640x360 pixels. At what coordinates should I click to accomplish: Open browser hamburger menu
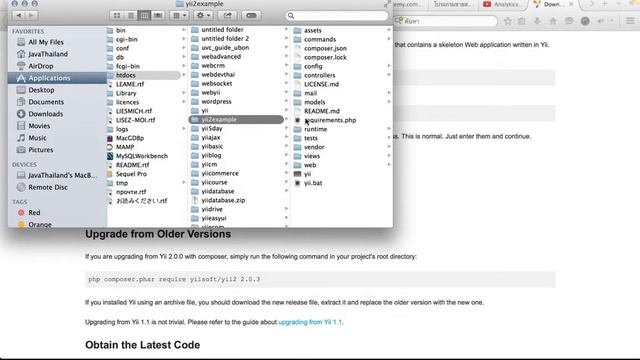tap(630, 21)
